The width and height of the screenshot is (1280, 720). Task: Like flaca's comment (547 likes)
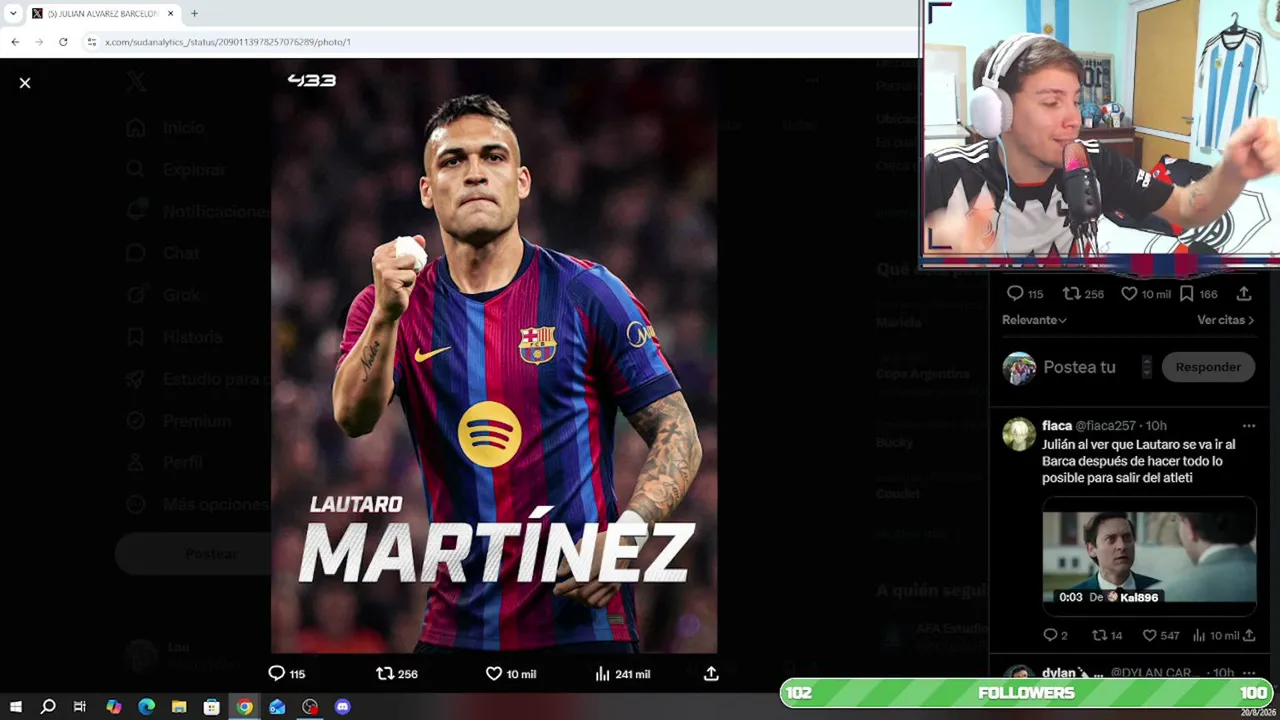[1149, 636]
